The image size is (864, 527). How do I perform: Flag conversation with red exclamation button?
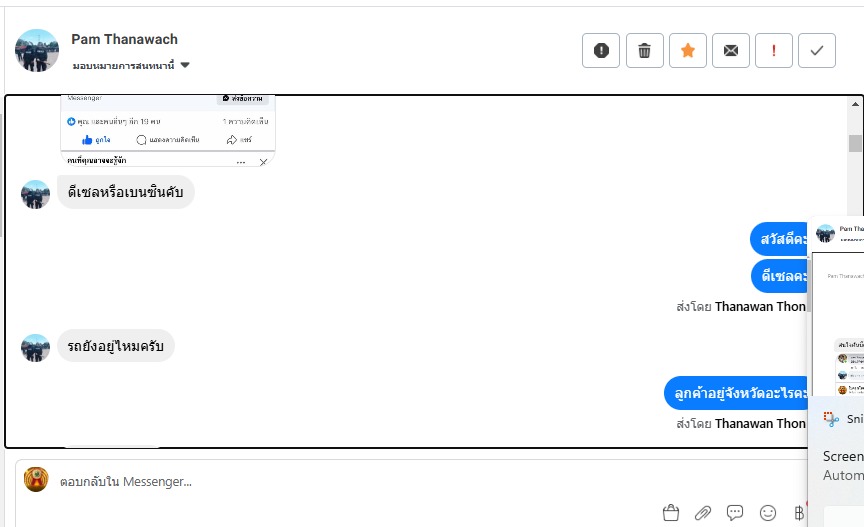point(774,51)
